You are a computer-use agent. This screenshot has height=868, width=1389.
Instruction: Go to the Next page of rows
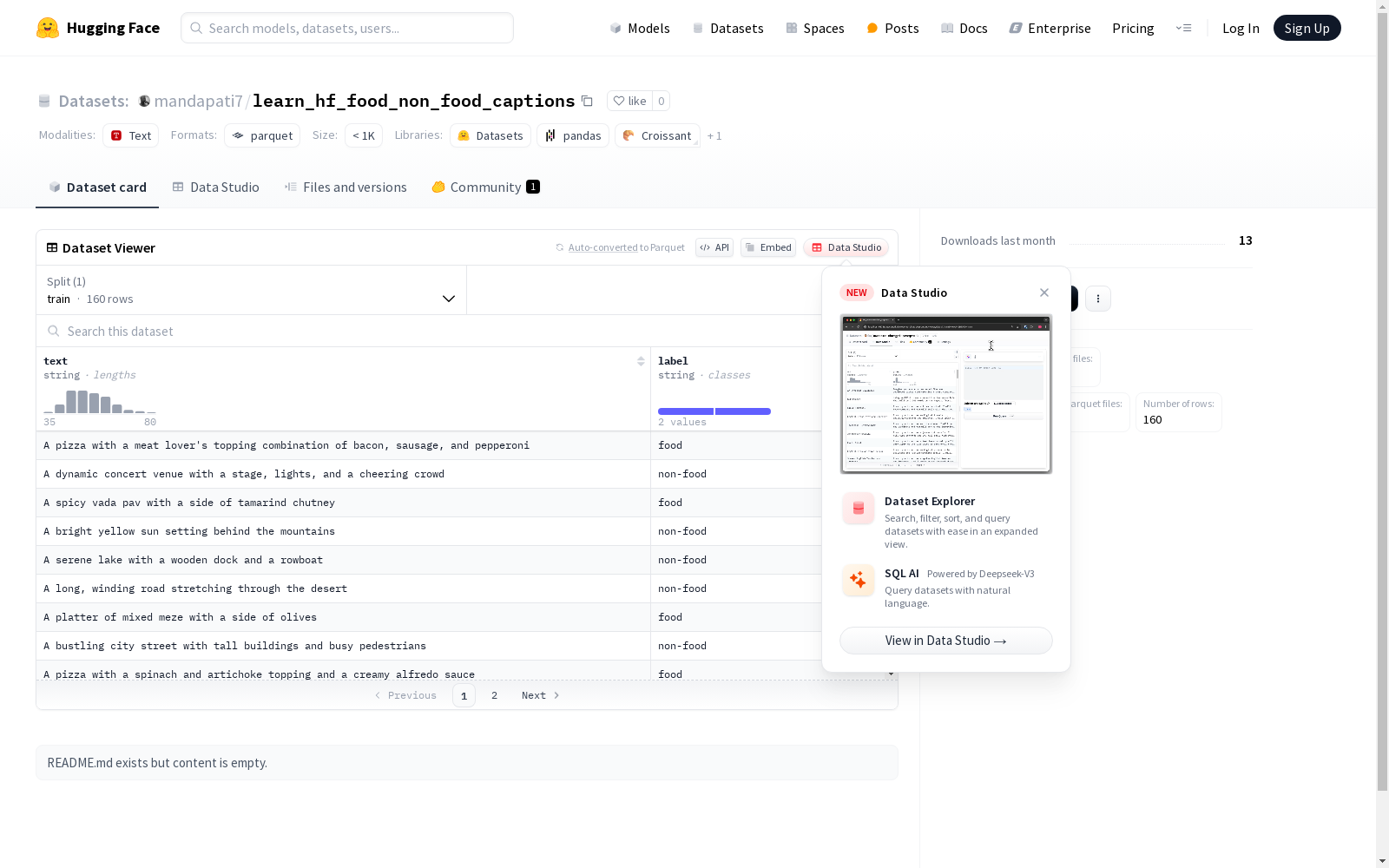point(541,695)
